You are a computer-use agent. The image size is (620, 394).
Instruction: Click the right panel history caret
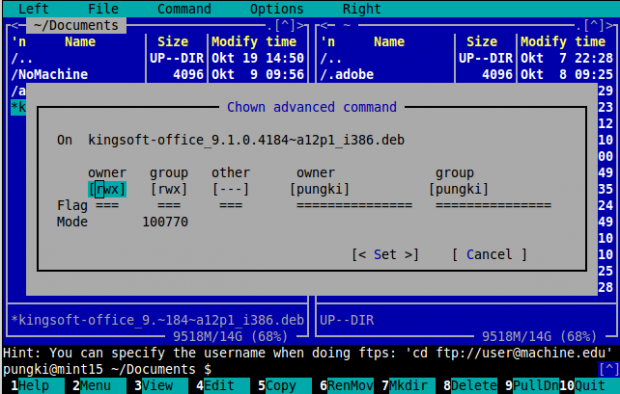[594, 26]
